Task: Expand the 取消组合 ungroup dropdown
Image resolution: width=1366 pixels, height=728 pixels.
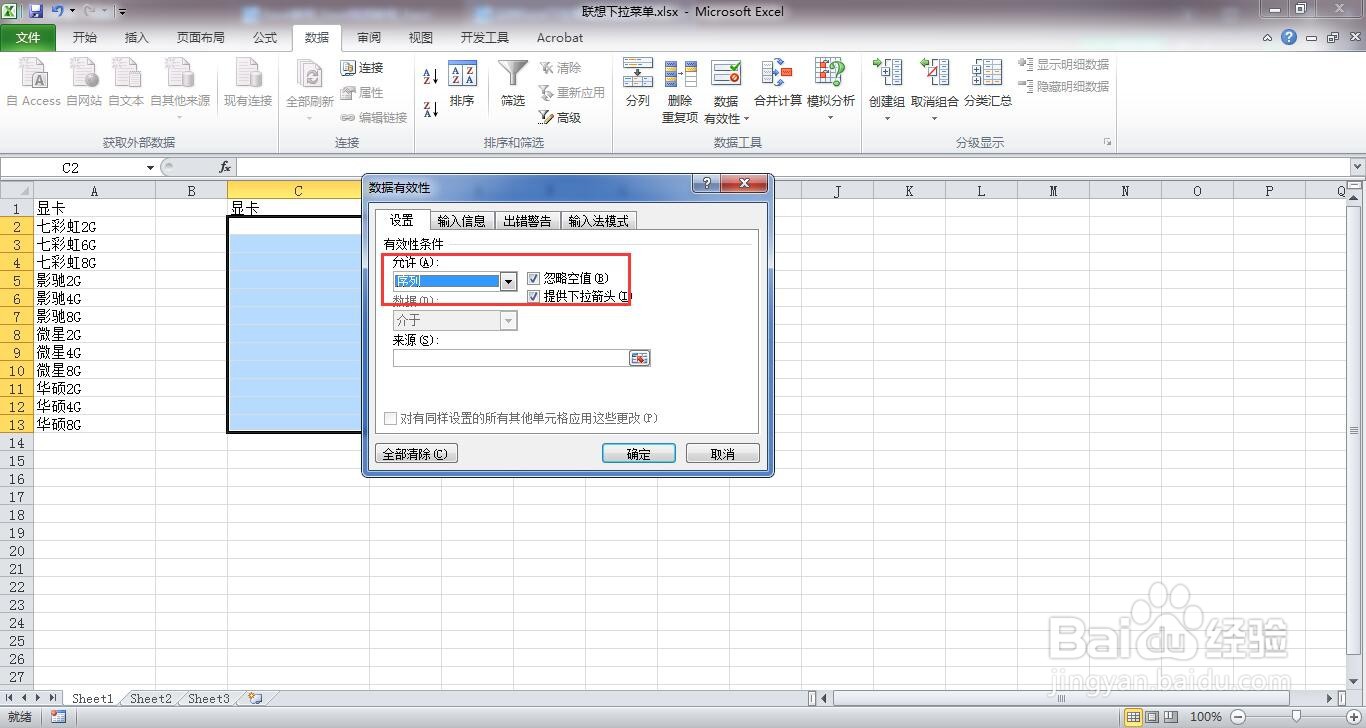Action: pos(935,117)
